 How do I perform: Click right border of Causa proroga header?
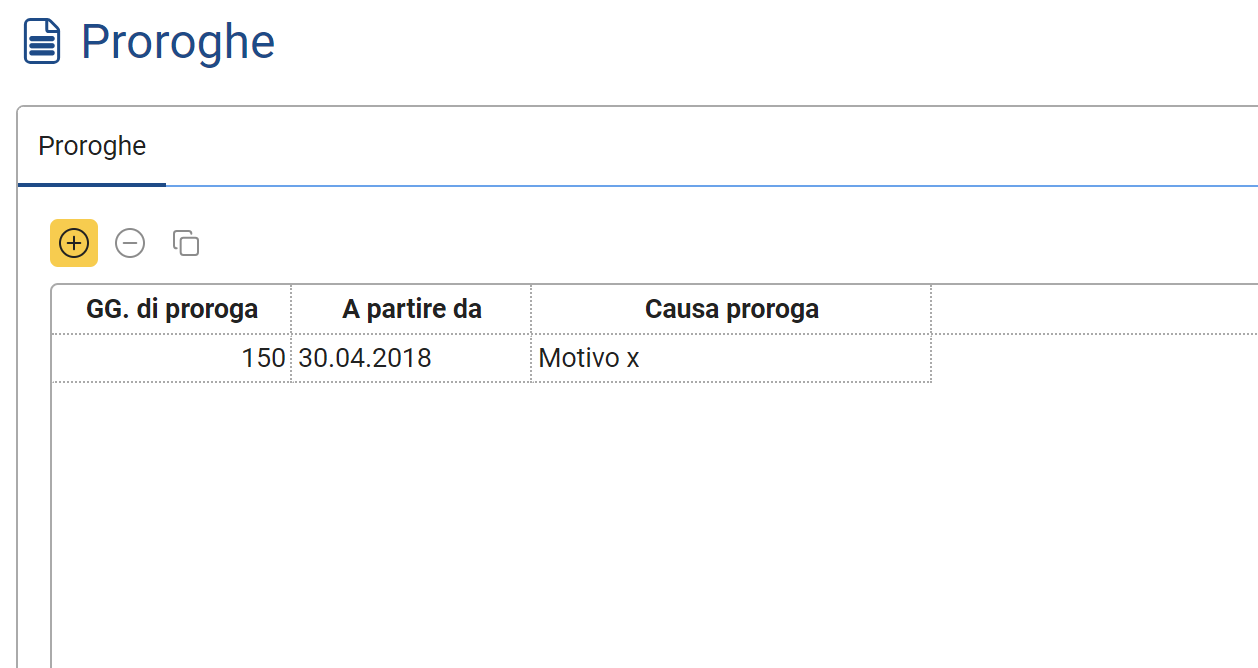tap(931, 310)
